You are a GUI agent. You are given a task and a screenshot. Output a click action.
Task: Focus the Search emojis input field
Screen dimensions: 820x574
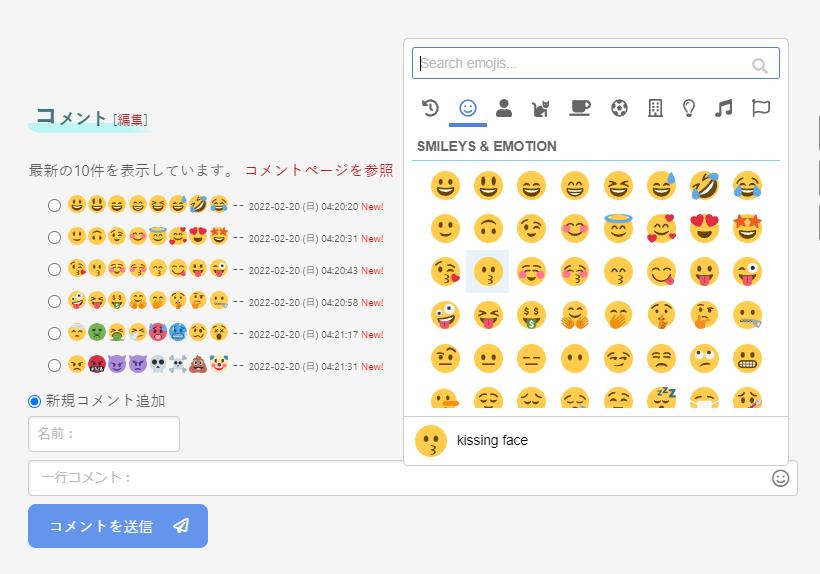[583, 64]
